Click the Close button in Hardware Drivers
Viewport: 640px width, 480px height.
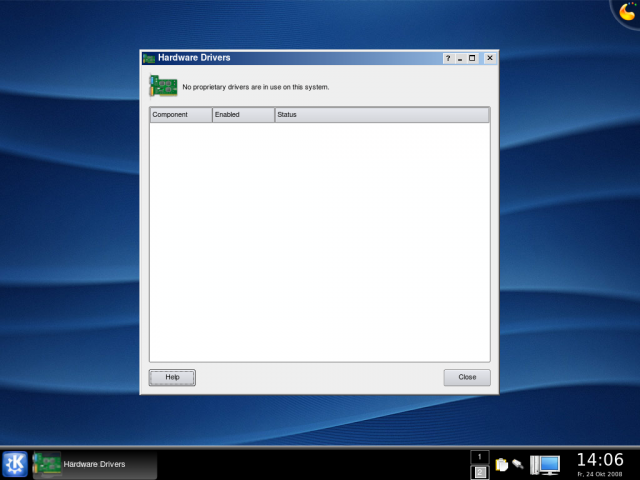(x=467, y=377)
